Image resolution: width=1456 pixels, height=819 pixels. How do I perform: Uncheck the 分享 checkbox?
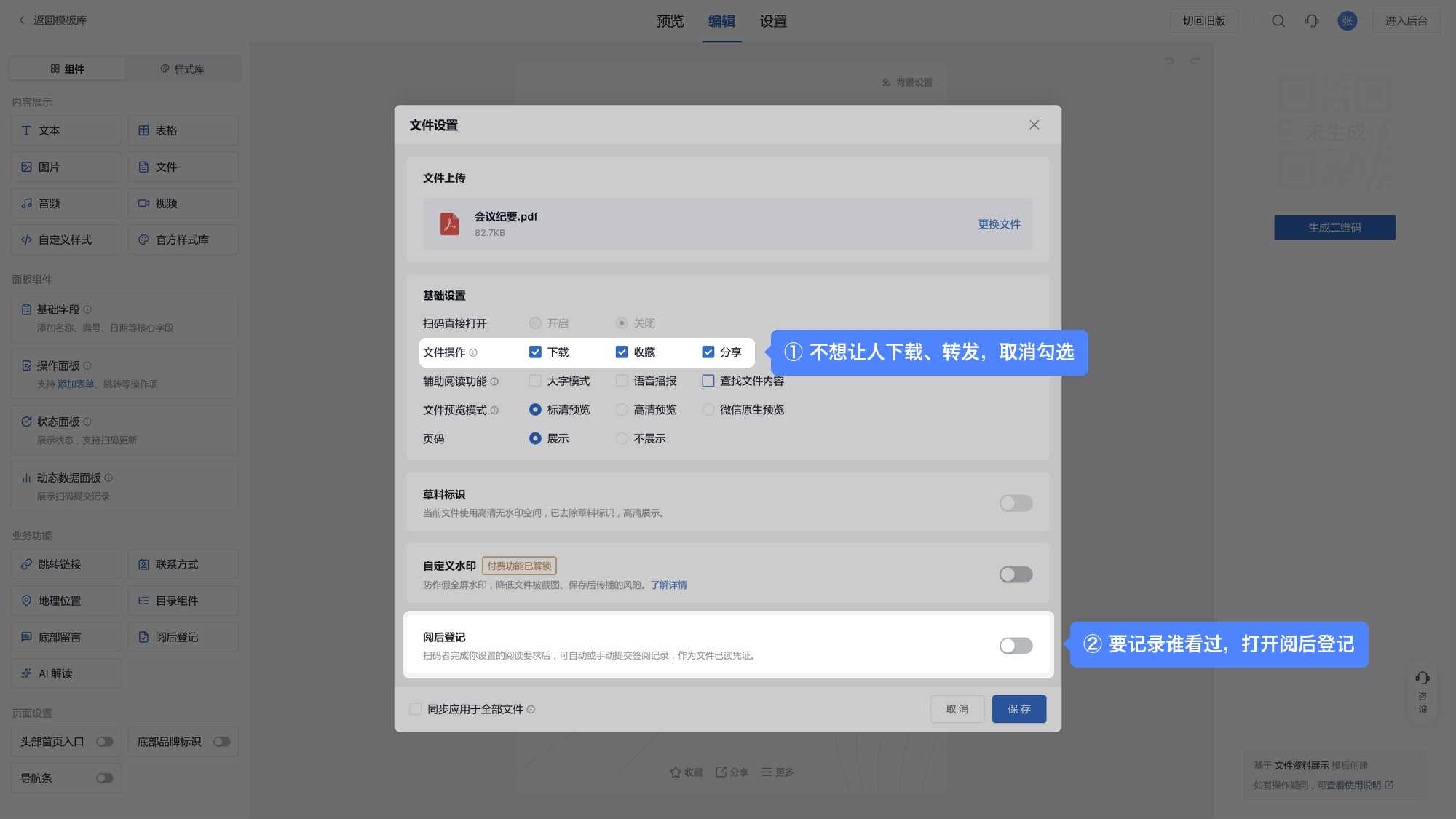click(x=708, y=352)
